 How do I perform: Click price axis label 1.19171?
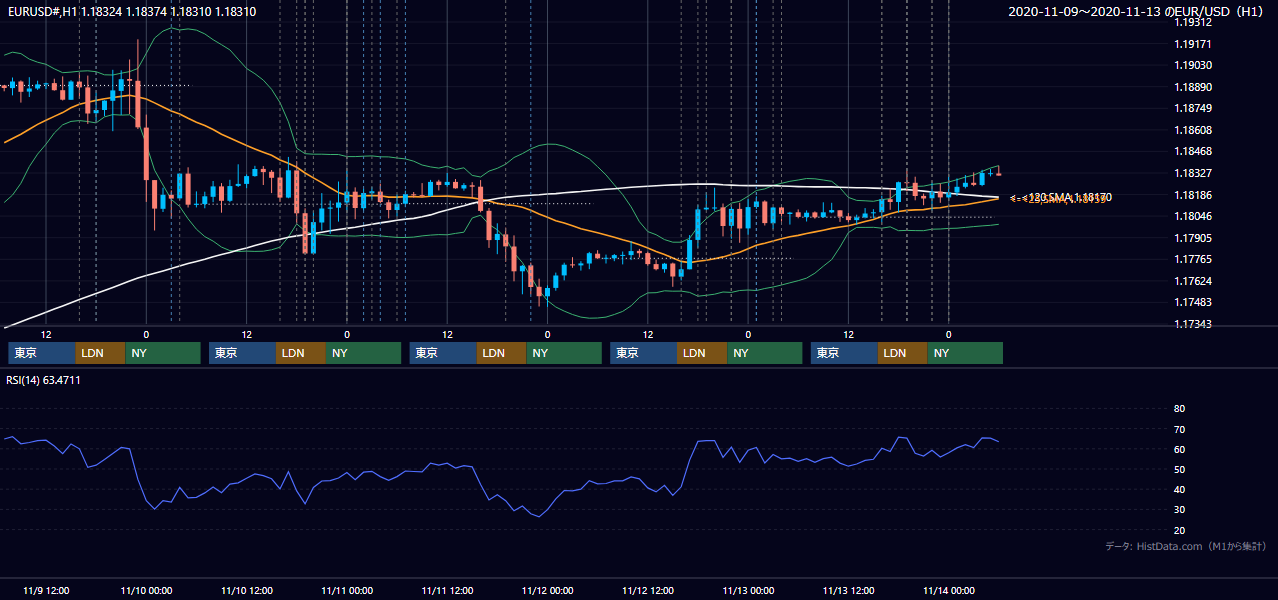tap(1193, 44)
